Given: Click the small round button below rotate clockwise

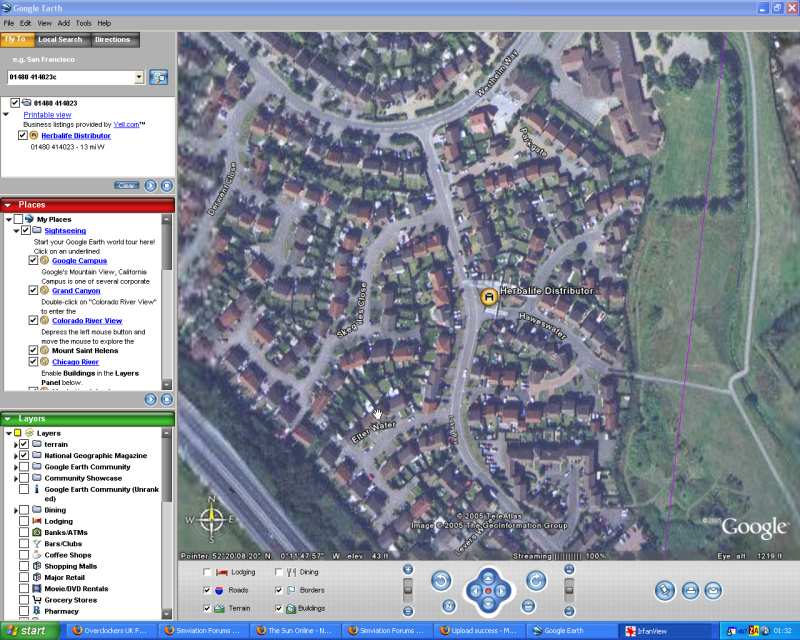Looking at the screenshot, I should pyautogui.click(x=529, y=606).
